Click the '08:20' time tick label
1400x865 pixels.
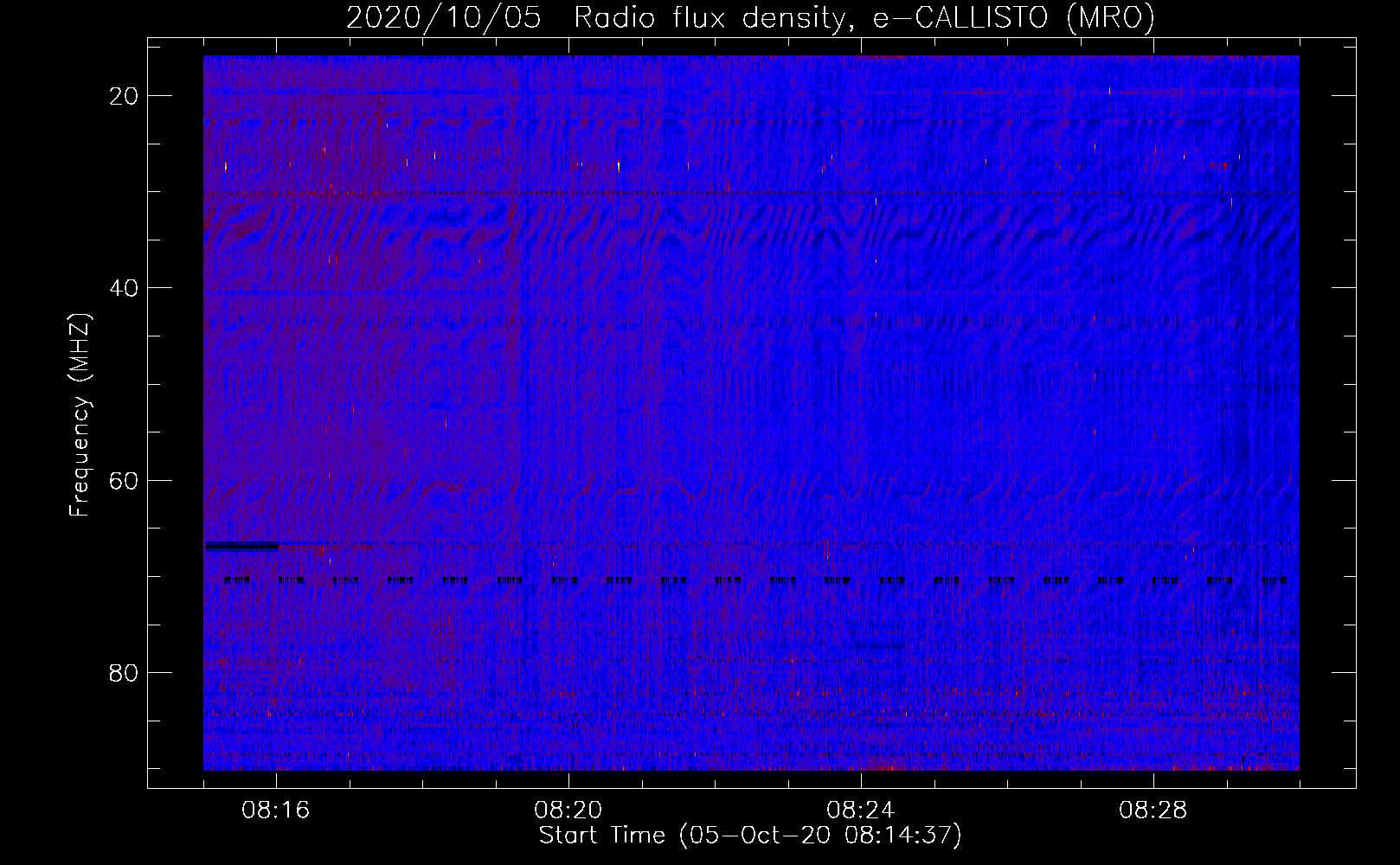tap(568, 811)
